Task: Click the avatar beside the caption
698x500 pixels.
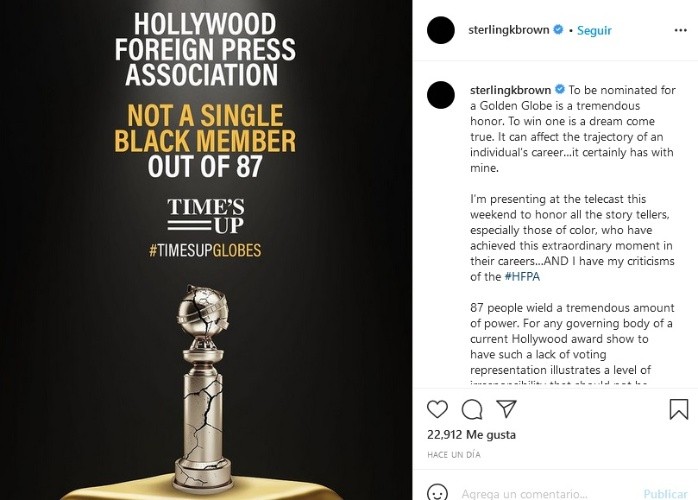Action: coord(441,94)
